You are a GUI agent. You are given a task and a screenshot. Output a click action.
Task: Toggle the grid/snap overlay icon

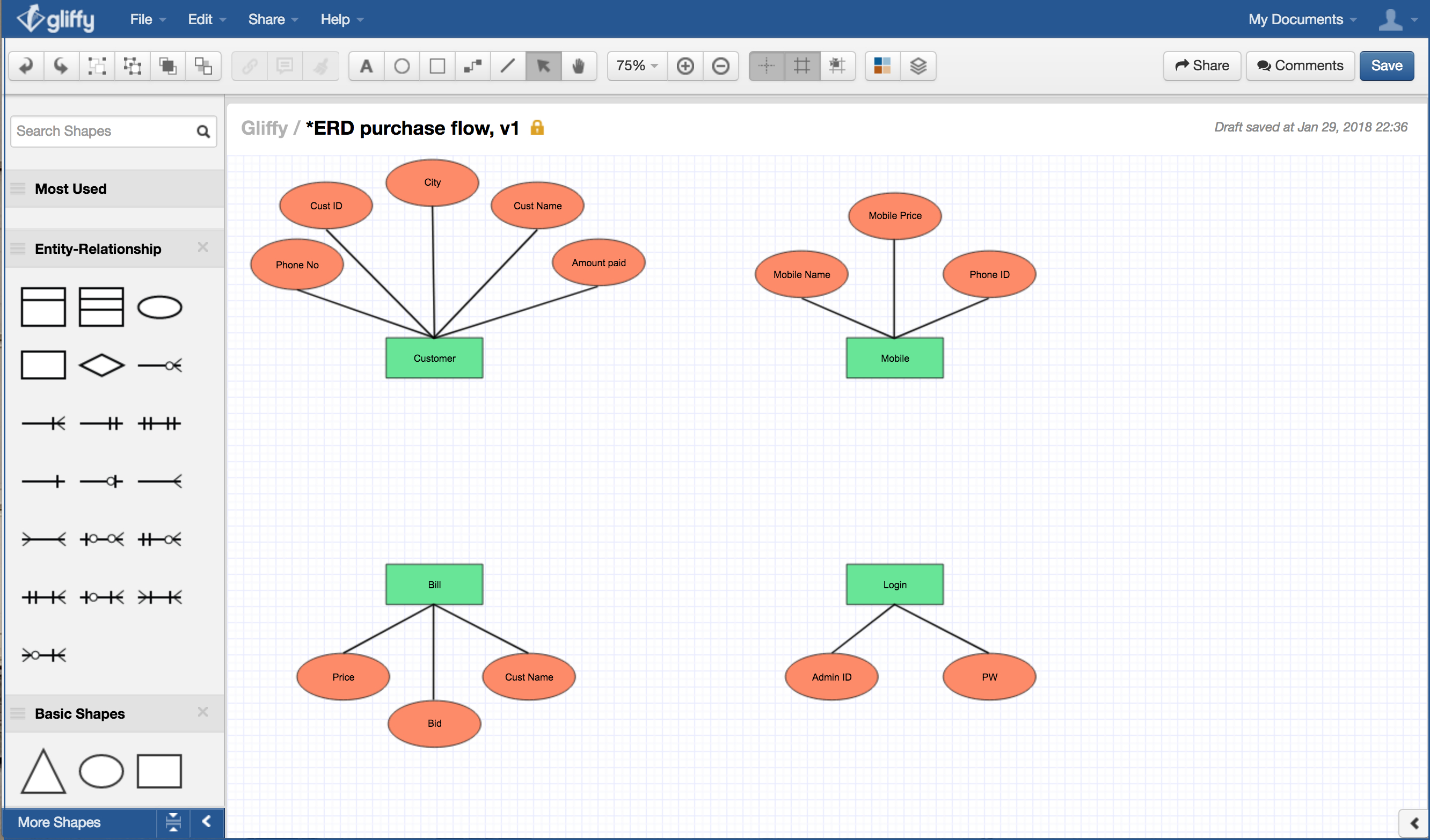(803, 66)
